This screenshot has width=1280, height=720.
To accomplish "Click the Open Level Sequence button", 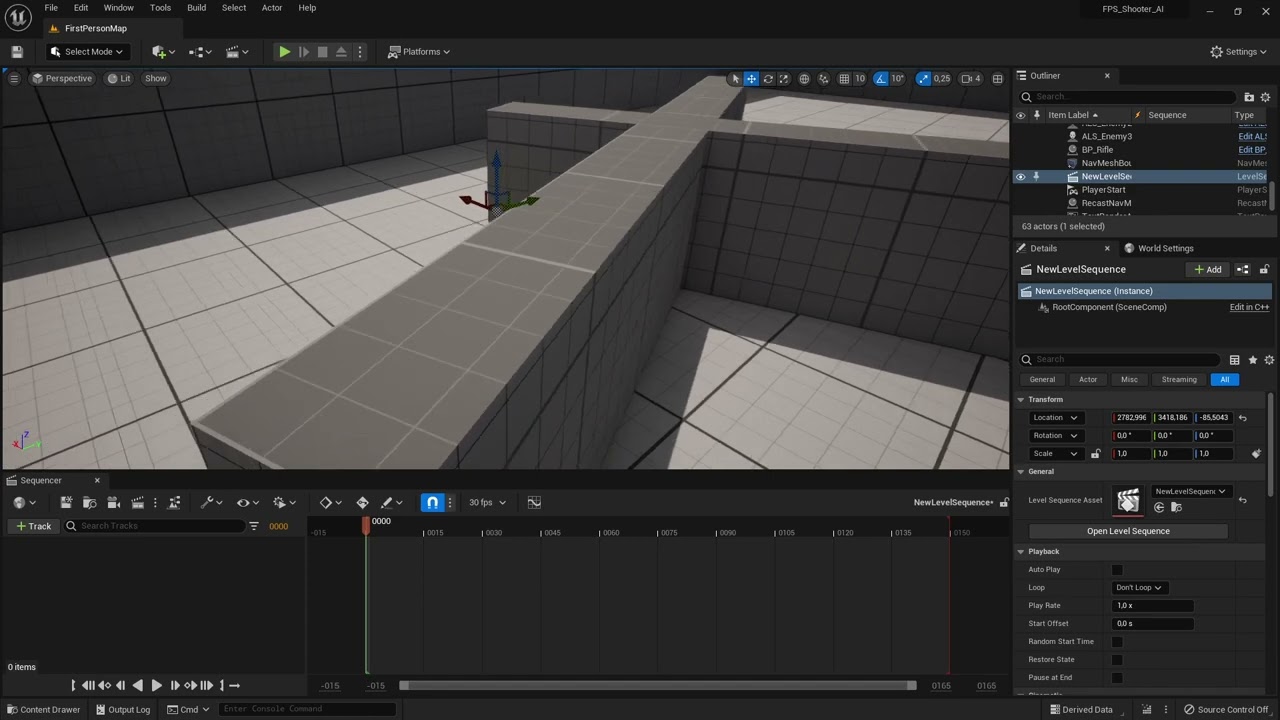I will [x=1128, y=531].
